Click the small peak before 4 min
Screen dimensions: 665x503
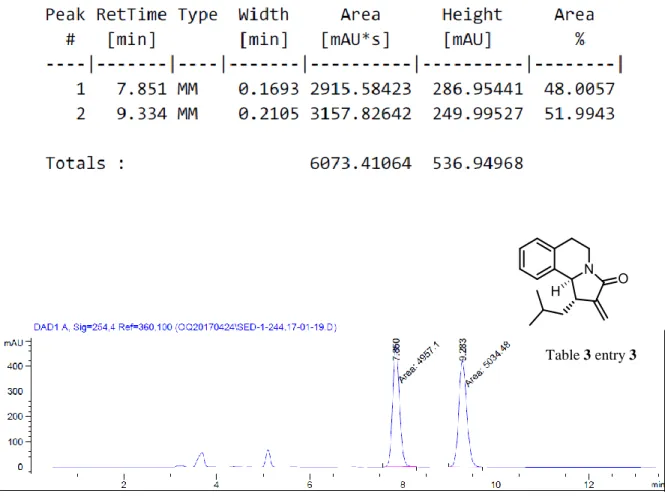pos(201,460)
